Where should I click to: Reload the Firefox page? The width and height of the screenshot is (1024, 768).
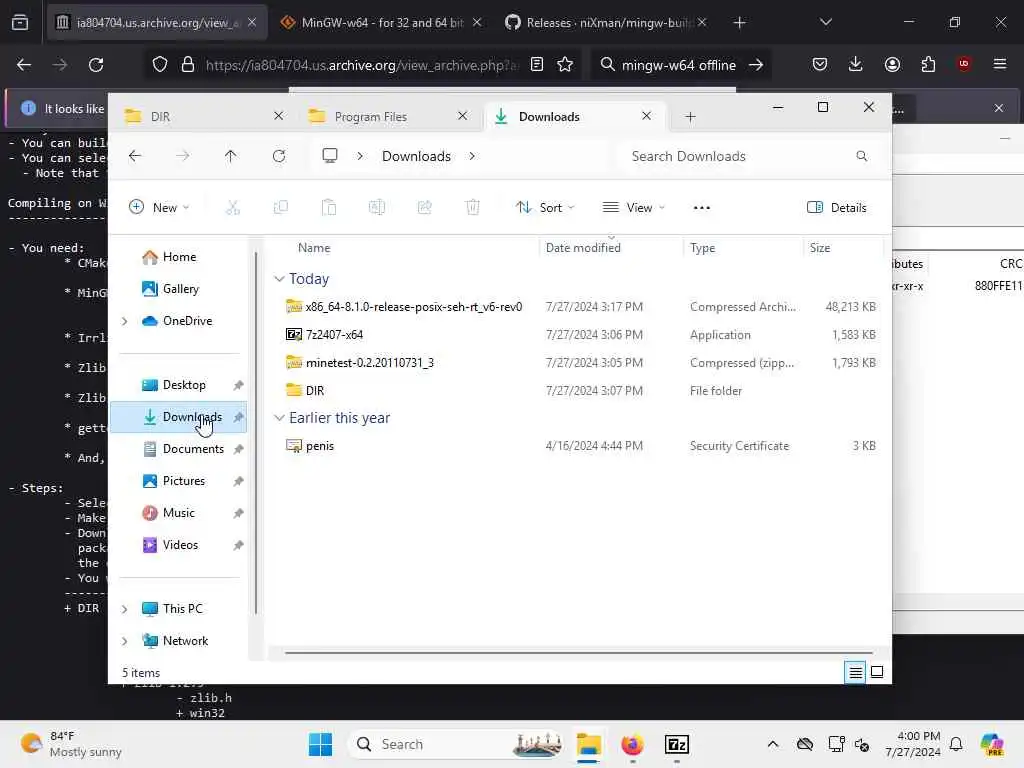pyautogui.click(x=96, y=65)
